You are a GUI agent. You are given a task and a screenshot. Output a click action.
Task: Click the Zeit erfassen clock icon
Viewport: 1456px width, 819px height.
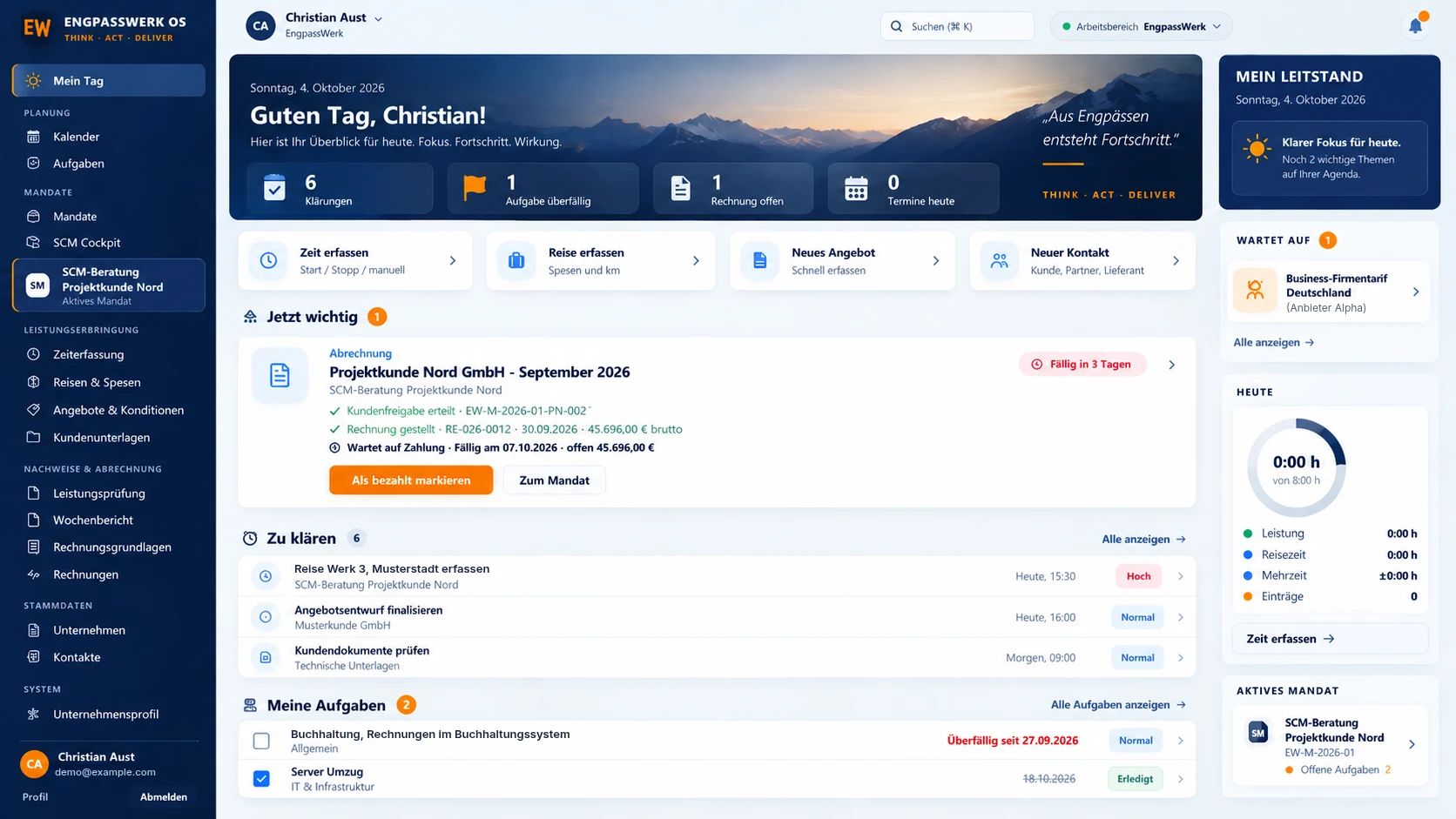tap(269, 260)
